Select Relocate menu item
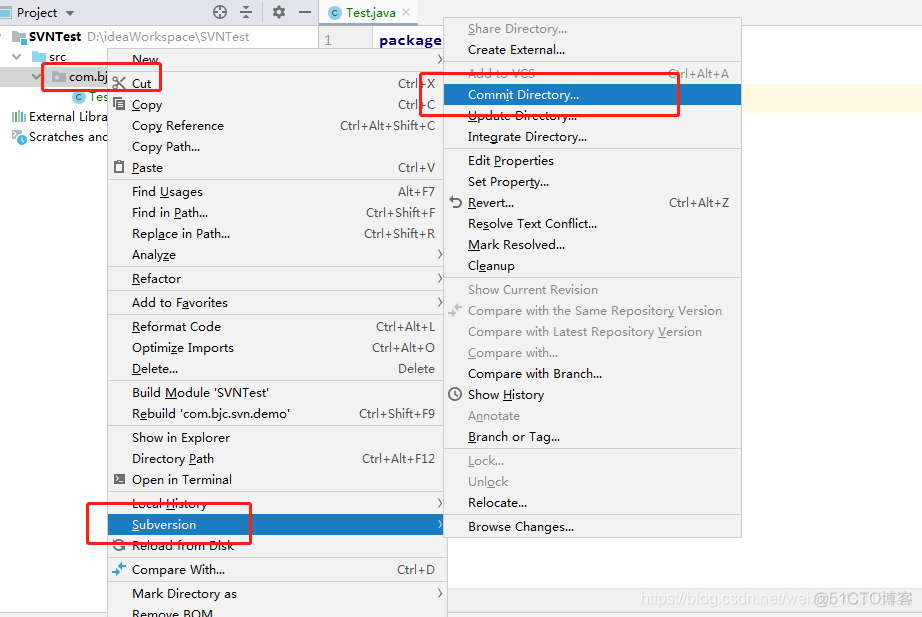922x617 pixels. click(x=592, y=503)
